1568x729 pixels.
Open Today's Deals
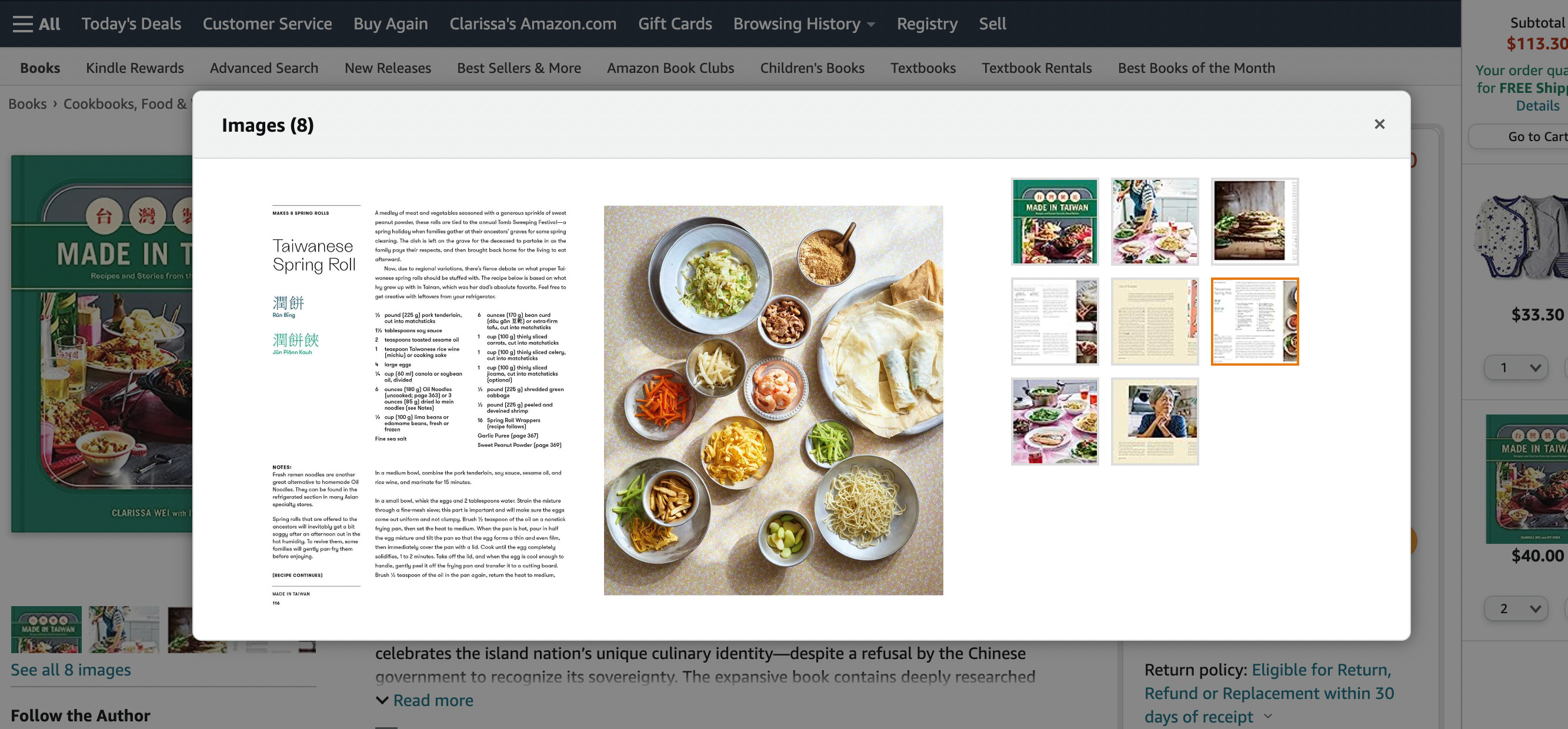132,24
